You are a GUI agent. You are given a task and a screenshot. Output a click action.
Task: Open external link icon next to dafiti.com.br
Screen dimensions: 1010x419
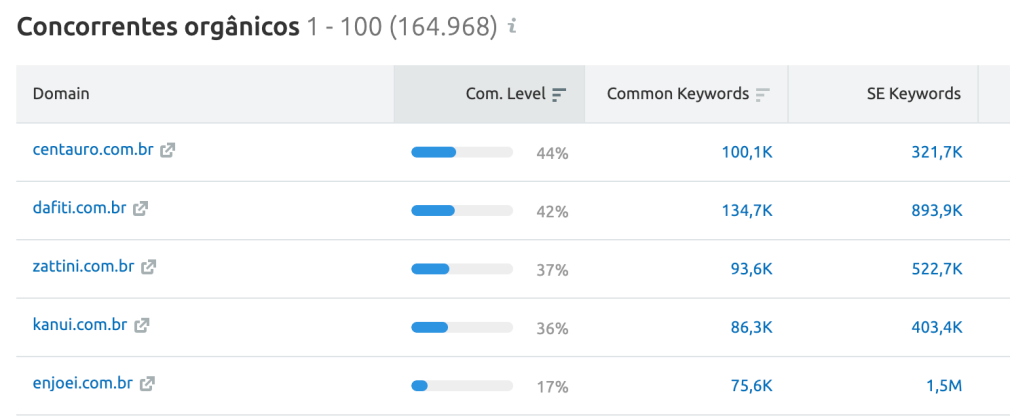141,209
